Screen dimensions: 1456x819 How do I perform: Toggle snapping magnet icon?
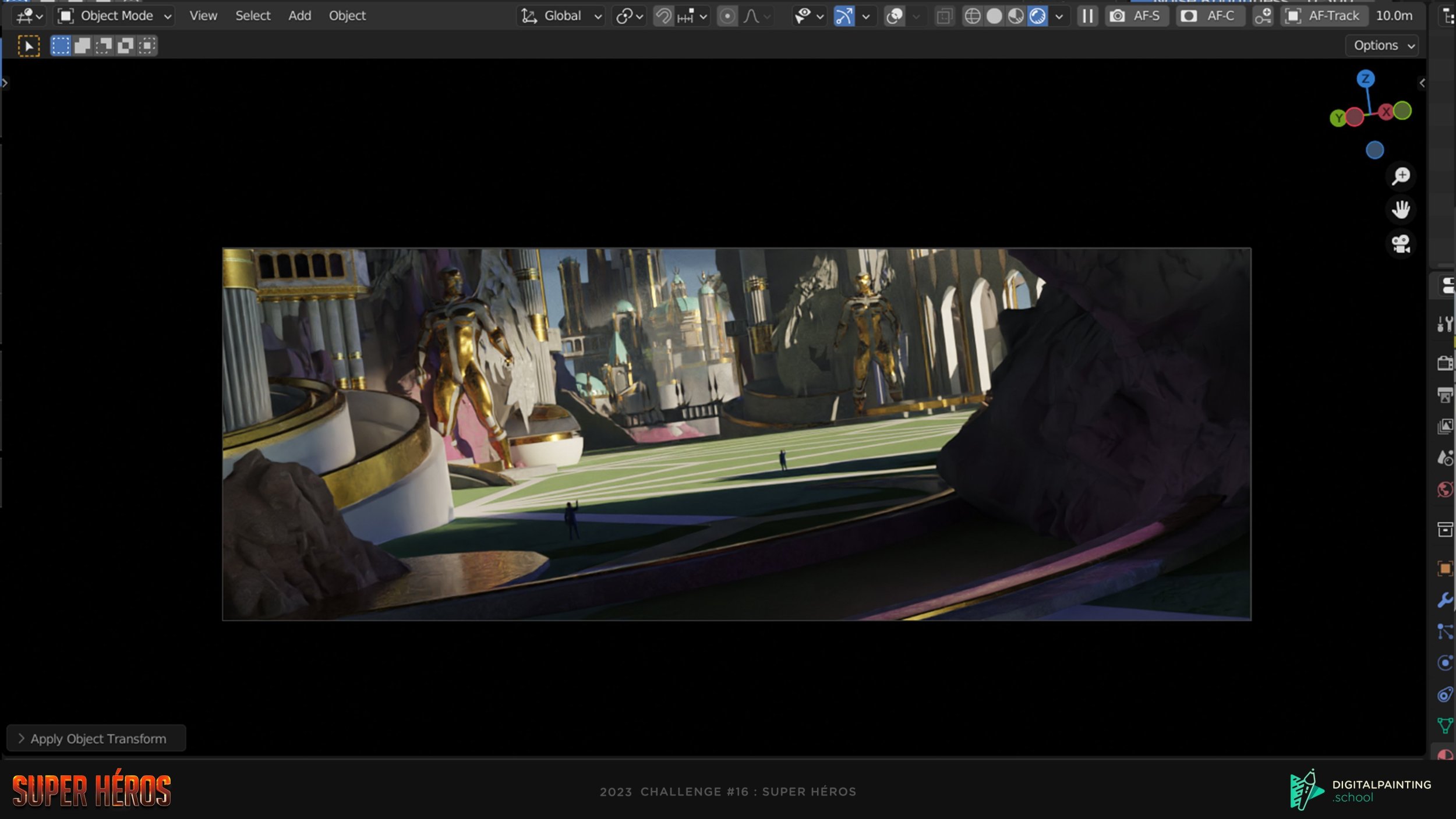663,16
